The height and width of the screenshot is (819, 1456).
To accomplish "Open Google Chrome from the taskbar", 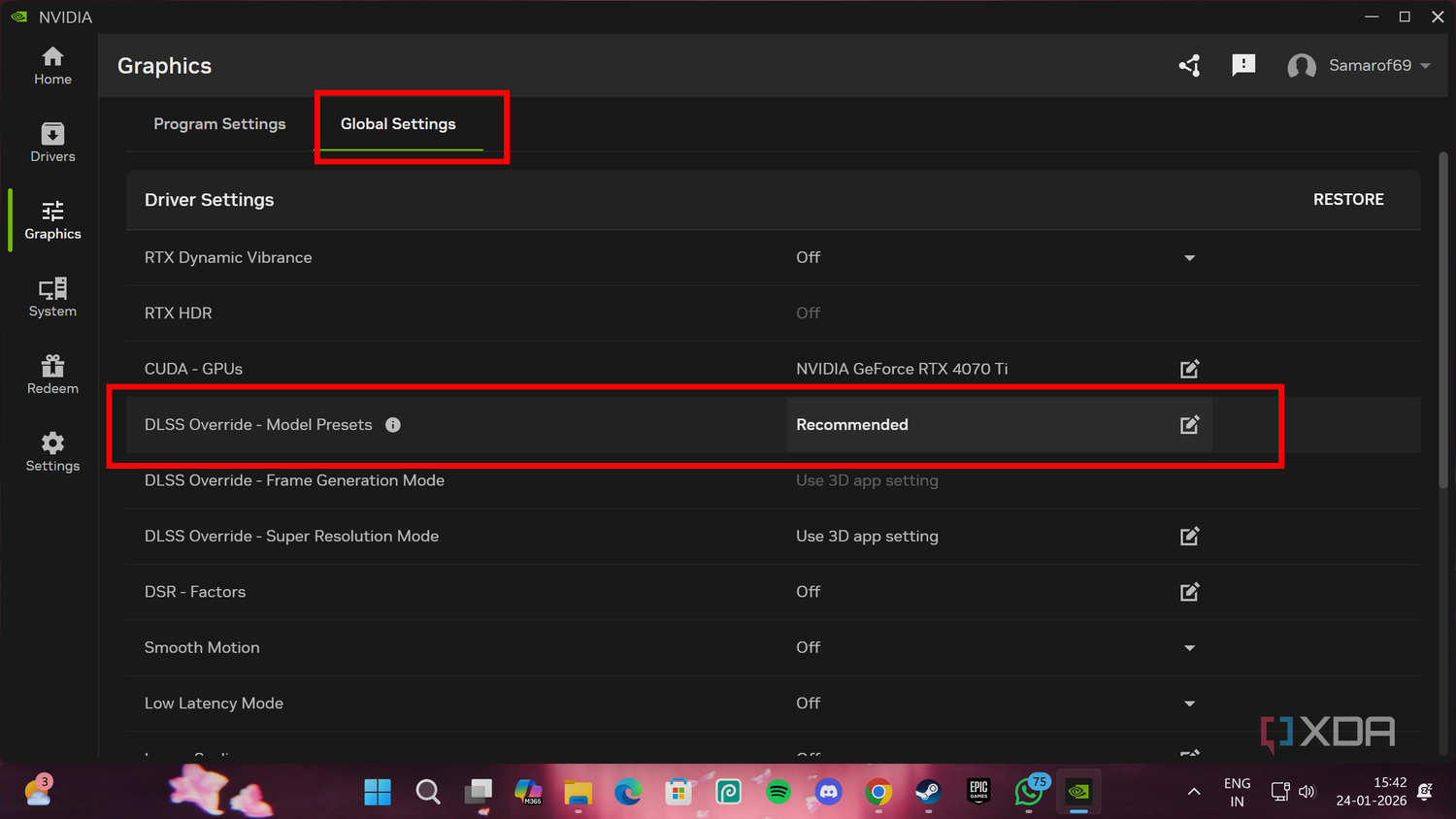I will tap(878, 792).
